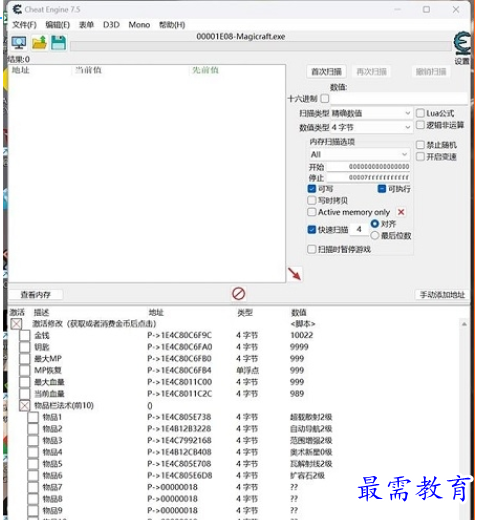This screenshot has width=479, height=520.
Task: Toggle the 十六进制 checkbox
Action: (x=325, y=99)
